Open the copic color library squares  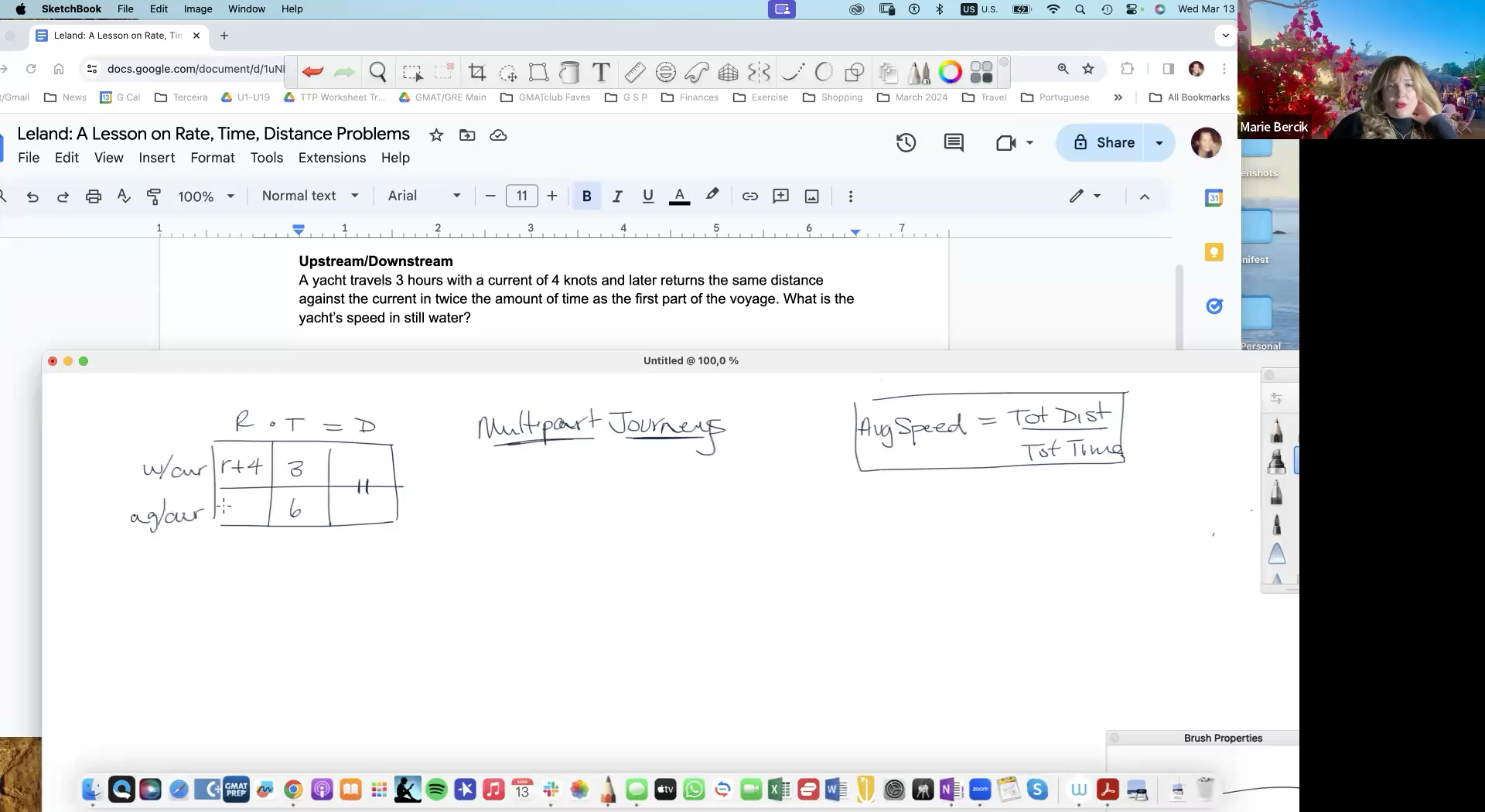pyautogui.click(x=981, y=73)
